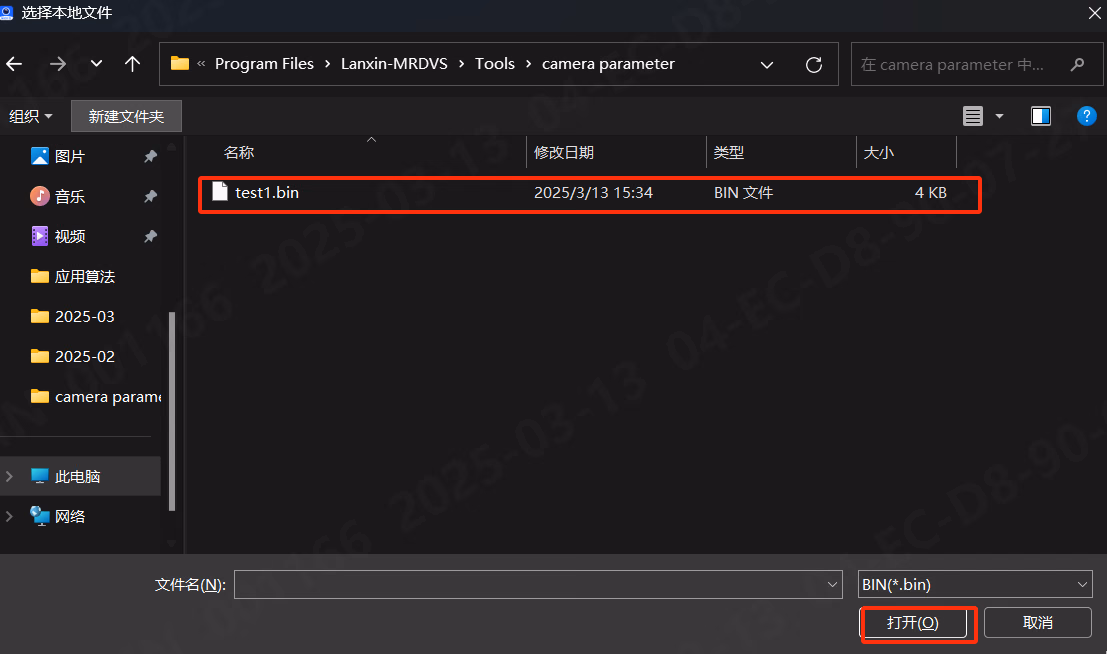Select 网络 in the sidebar

[69, 516]
